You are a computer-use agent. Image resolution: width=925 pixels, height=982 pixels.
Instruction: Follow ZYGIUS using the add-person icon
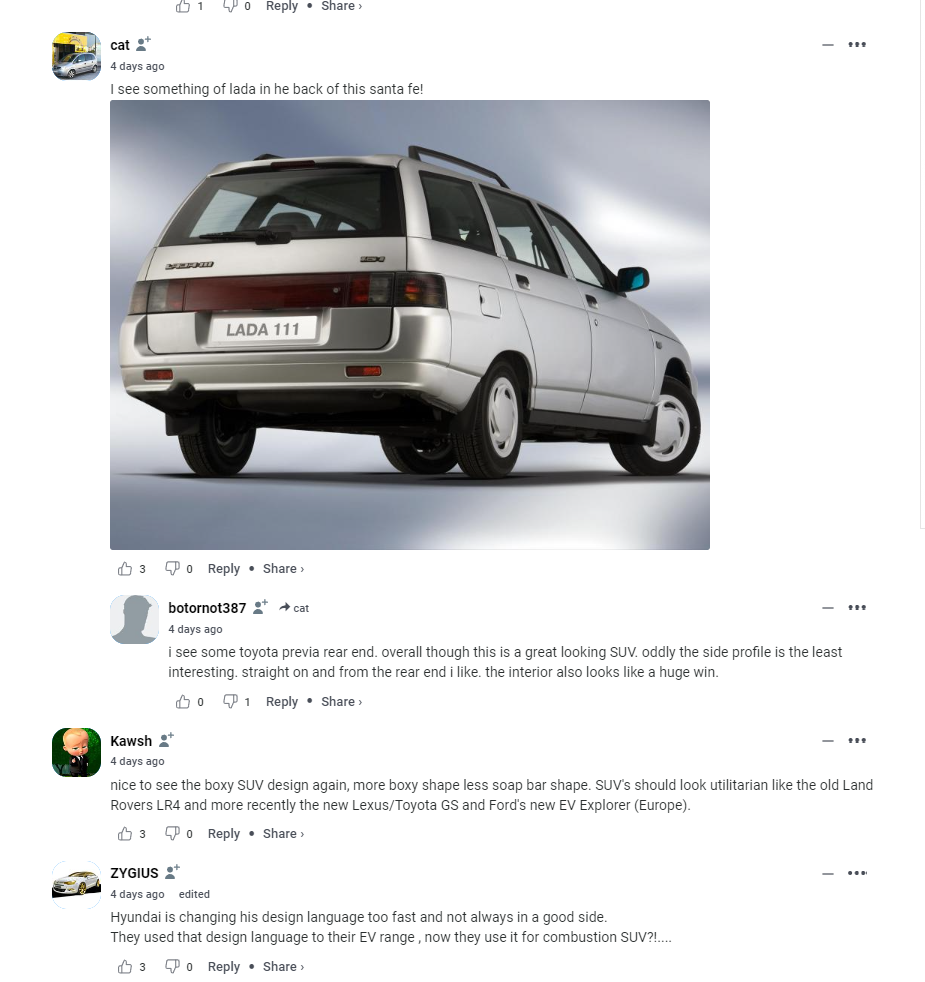coord(172,872)
